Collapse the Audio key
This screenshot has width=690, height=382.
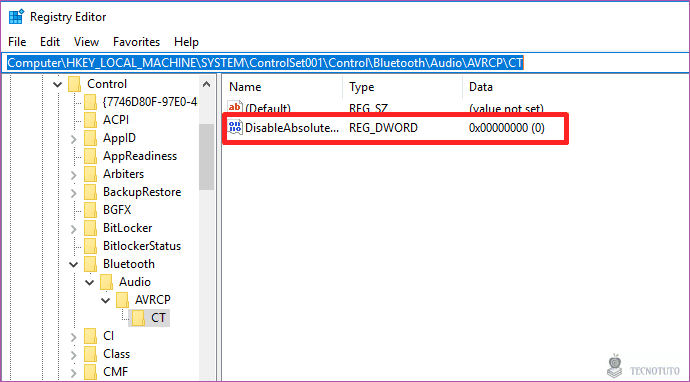[90, 283]
